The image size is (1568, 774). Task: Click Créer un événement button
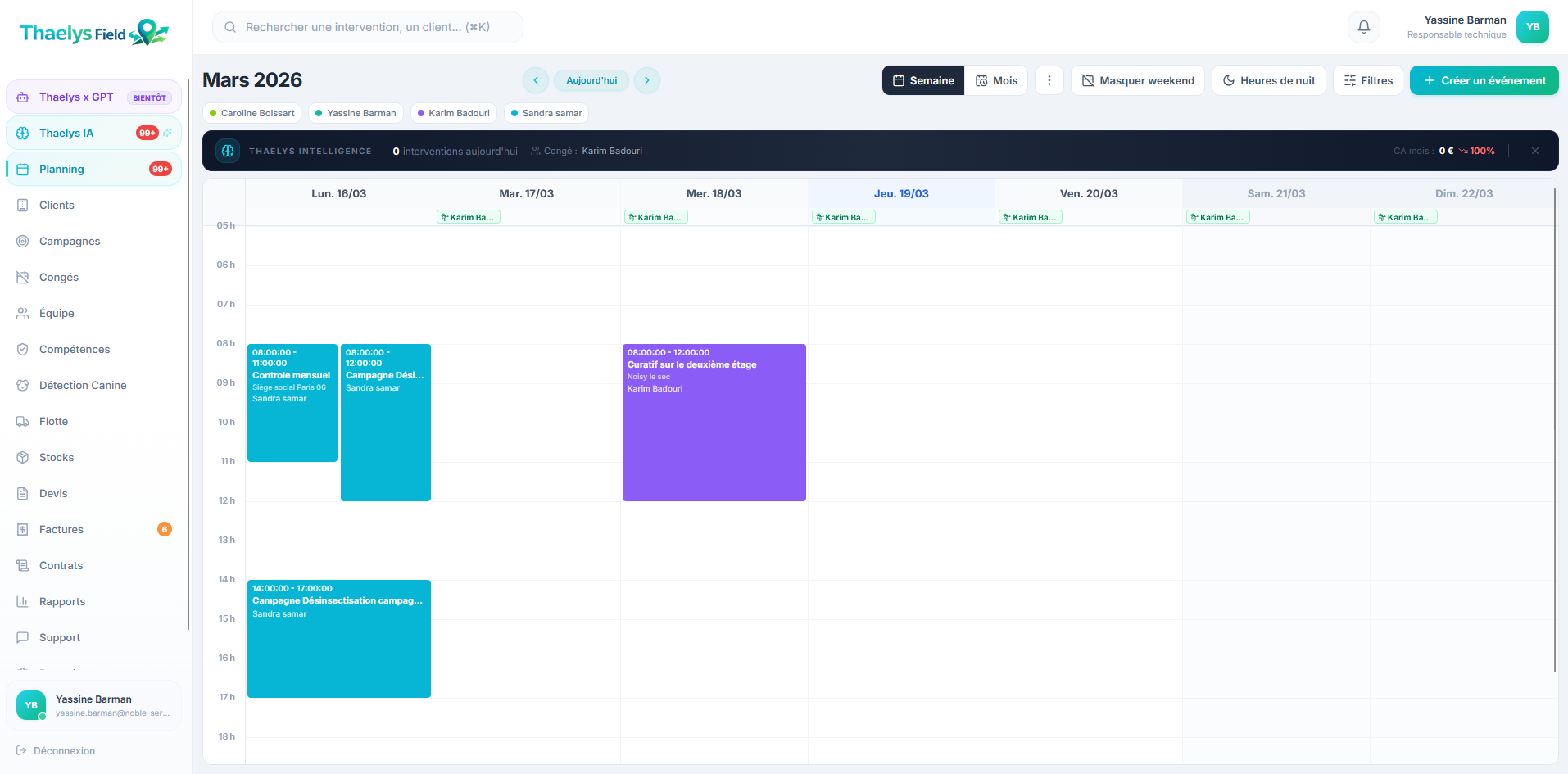pos(1484,80)
